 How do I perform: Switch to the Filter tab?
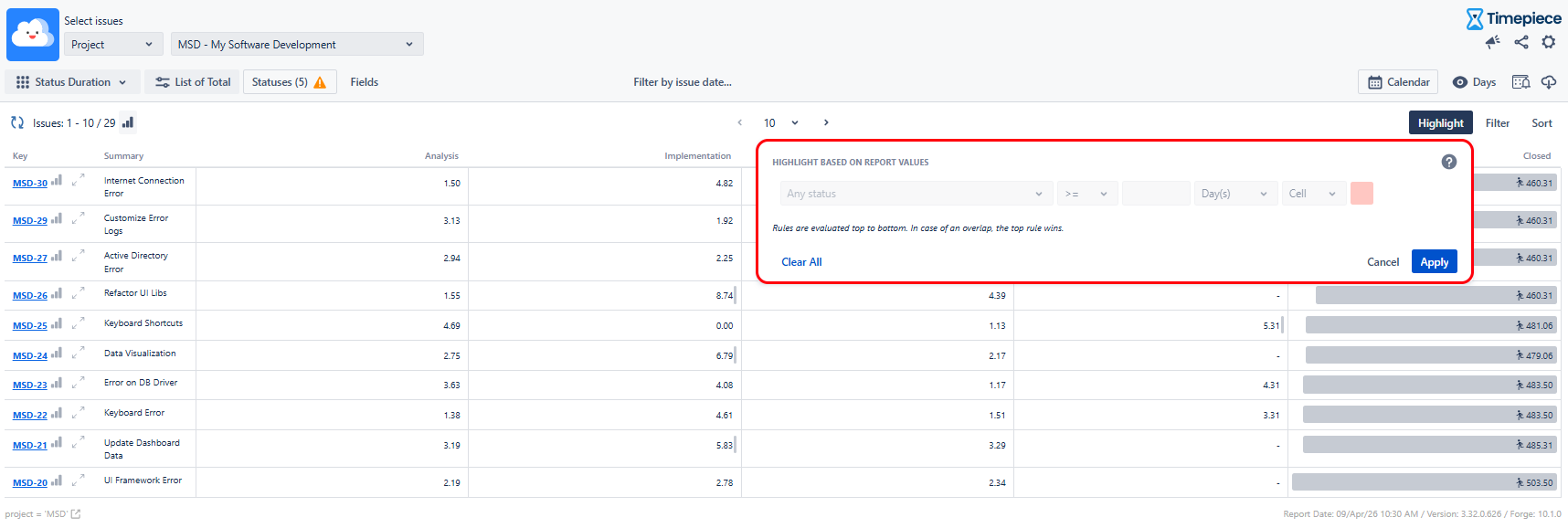click(x=1497, y=123)
